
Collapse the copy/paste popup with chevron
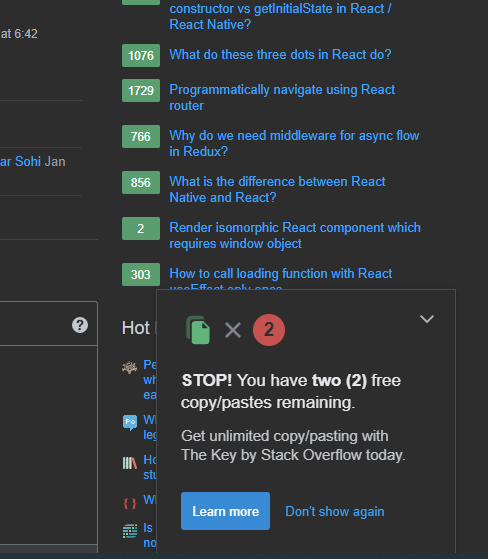point(427,319)
